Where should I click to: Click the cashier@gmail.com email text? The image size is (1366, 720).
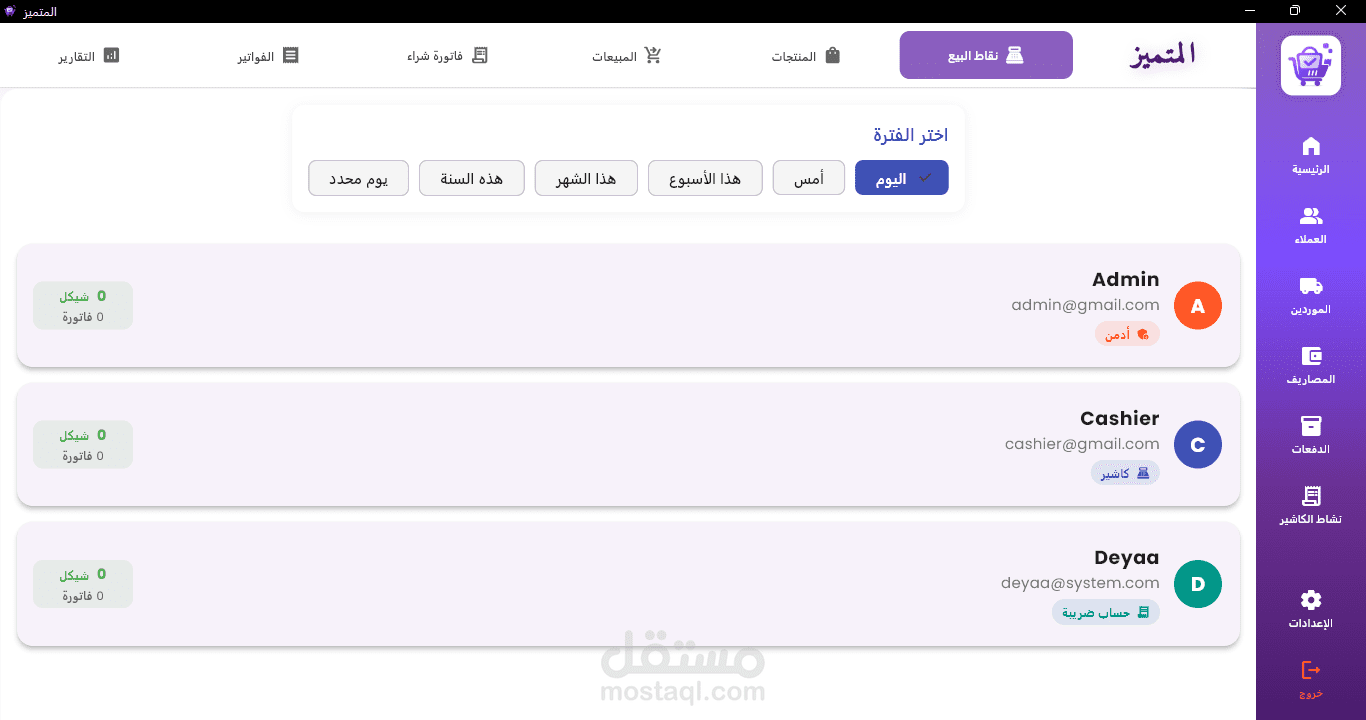click(1082, 444)
